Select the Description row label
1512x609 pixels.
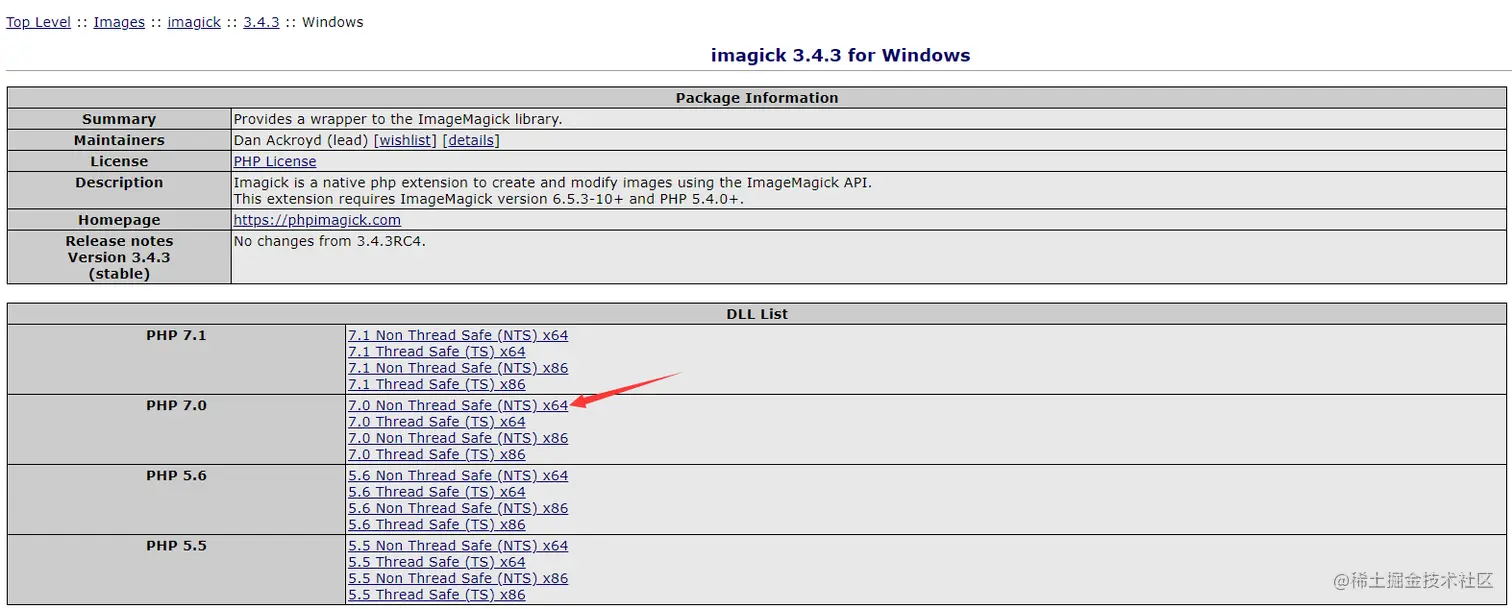[x=119, y=182]
